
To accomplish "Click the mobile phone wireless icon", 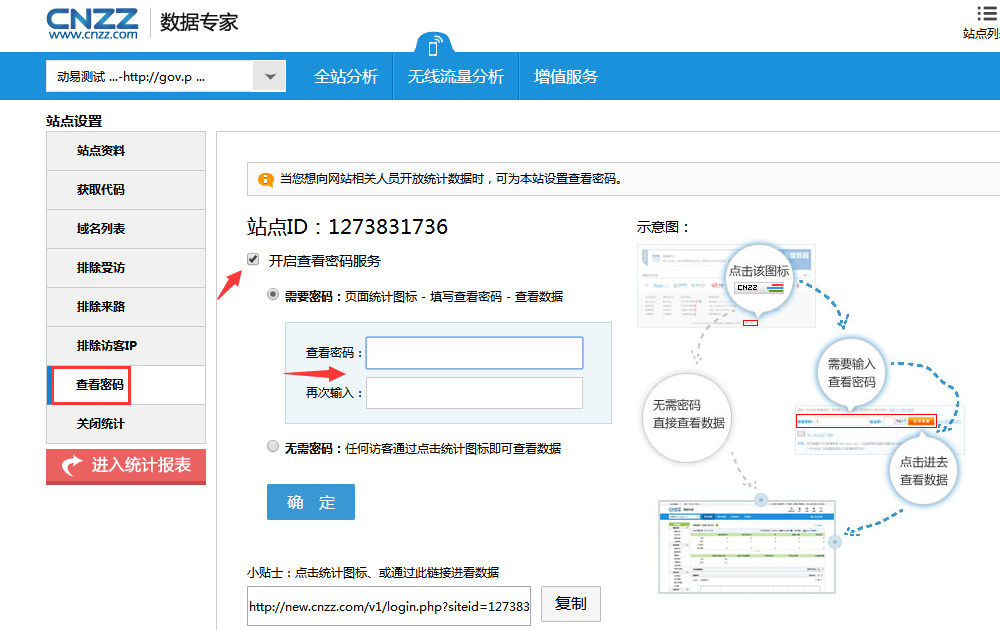I will coord(434,46).
